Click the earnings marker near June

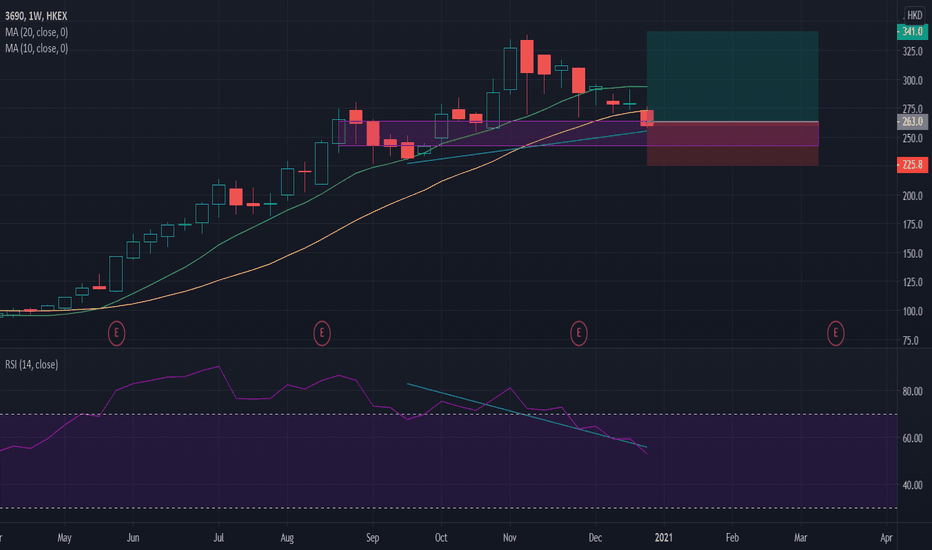[x=116, y=333]
